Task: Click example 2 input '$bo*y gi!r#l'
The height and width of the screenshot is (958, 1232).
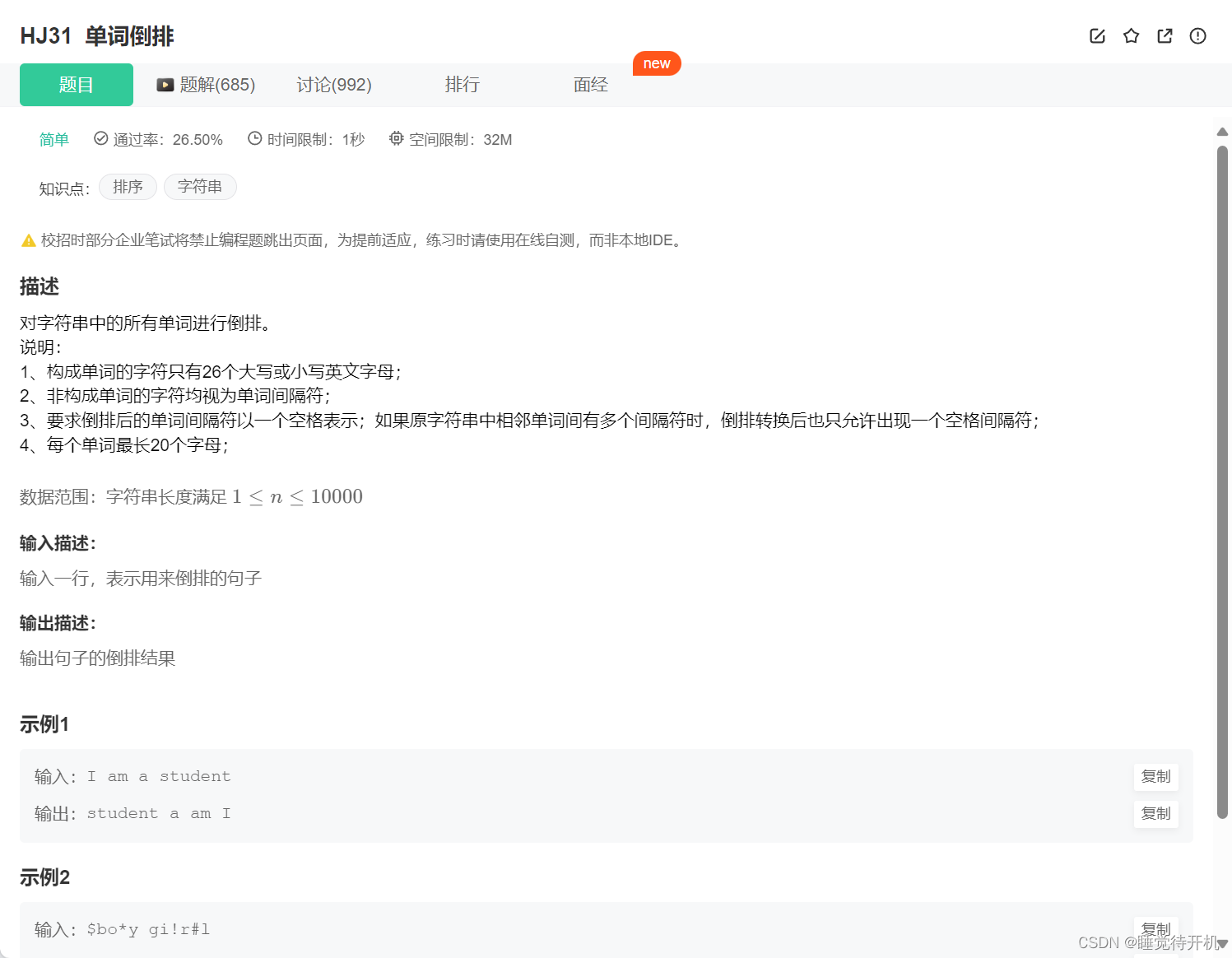Action: point(148,929)
